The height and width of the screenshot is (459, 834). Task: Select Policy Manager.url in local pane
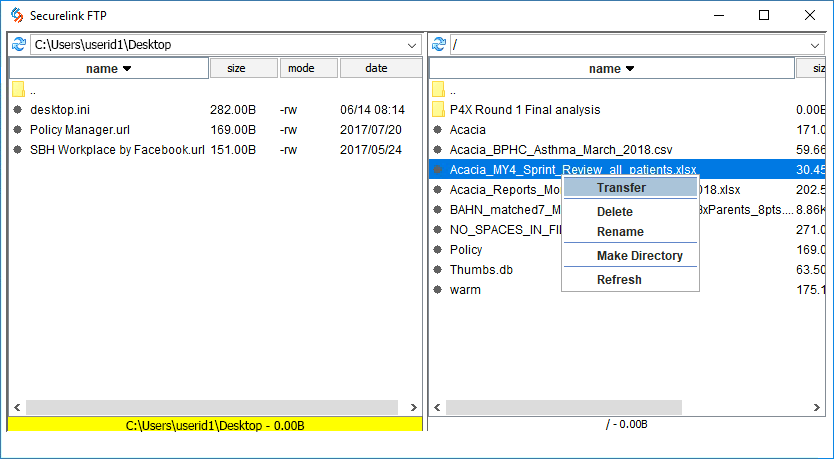click(x=79, y=130)
